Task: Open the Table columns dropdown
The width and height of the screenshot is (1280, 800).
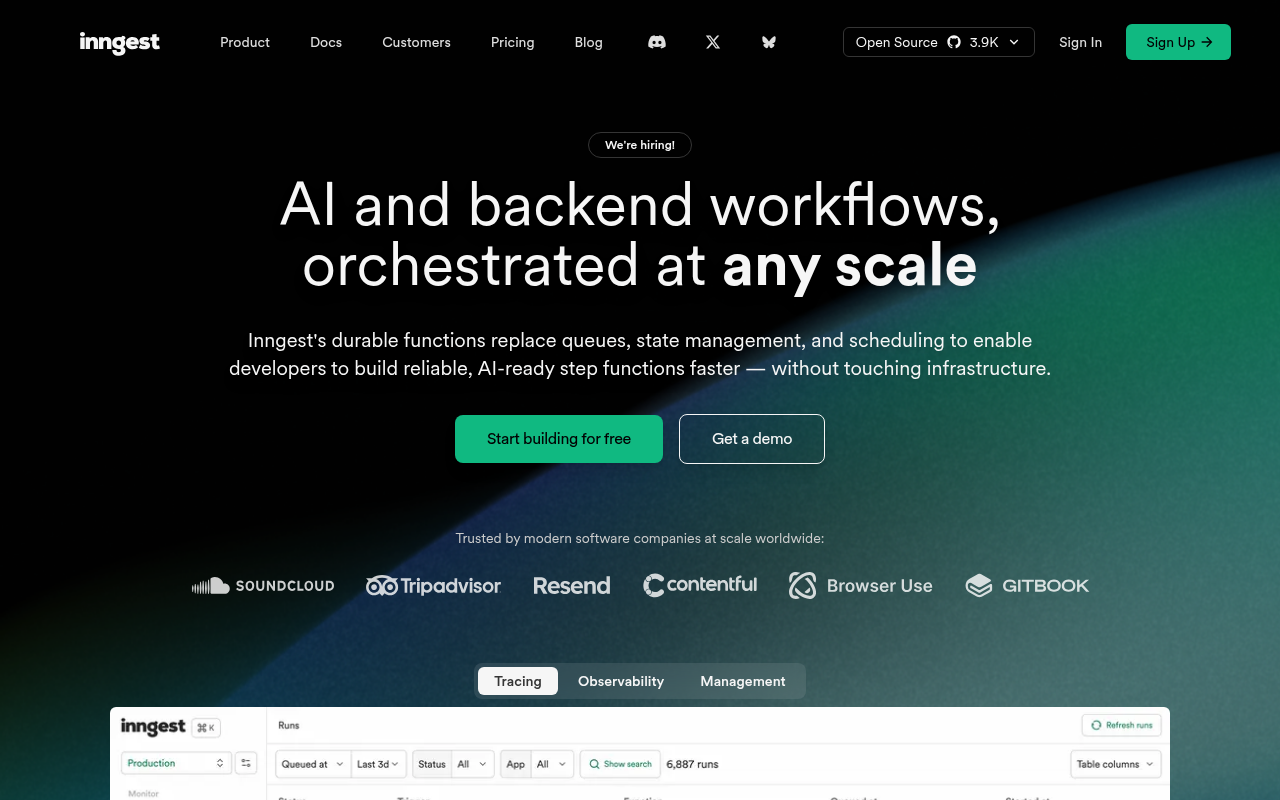Action: pos(1115,763)
